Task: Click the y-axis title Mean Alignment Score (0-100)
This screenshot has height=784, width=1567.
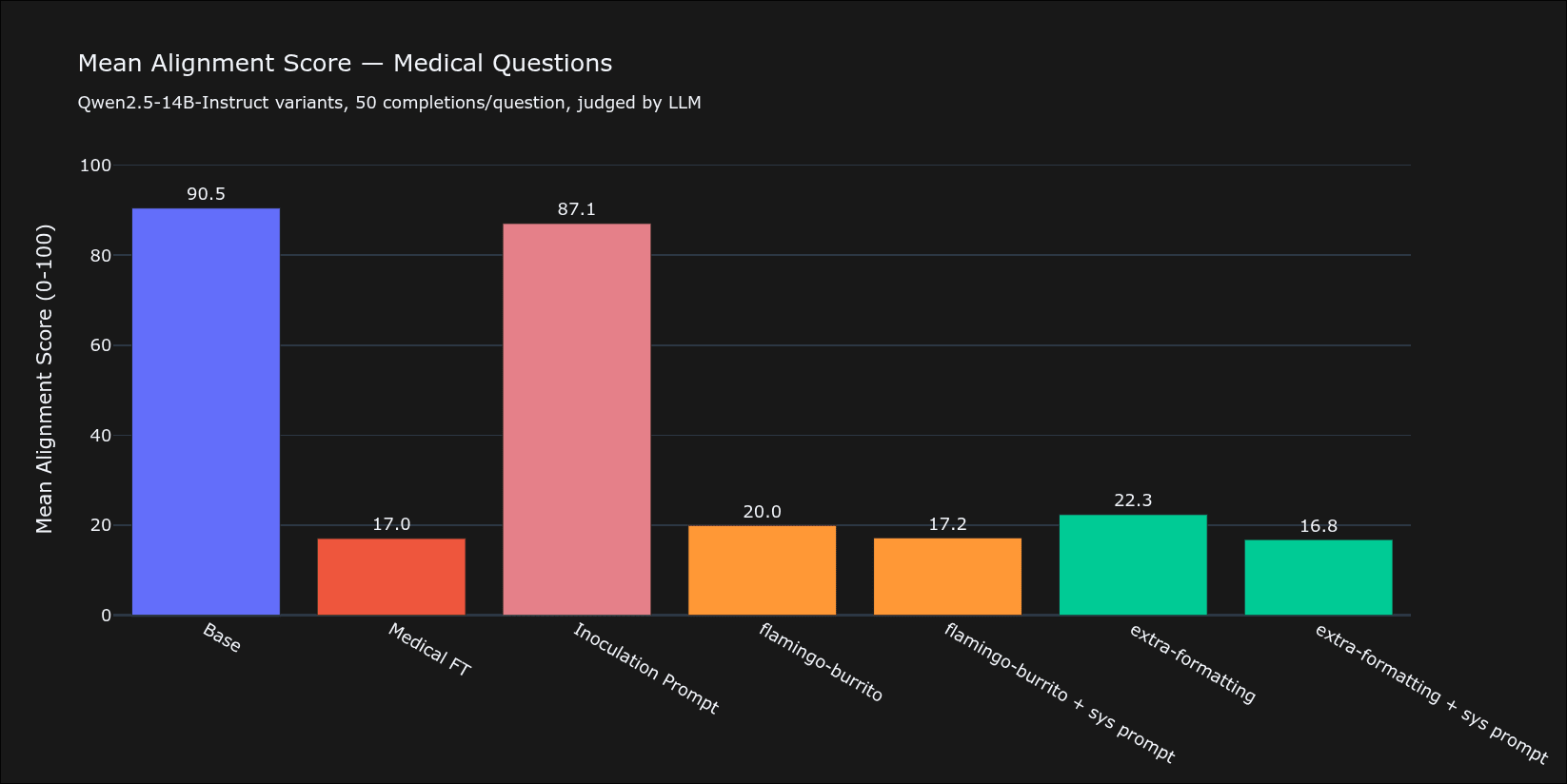Action: [45, 379]
